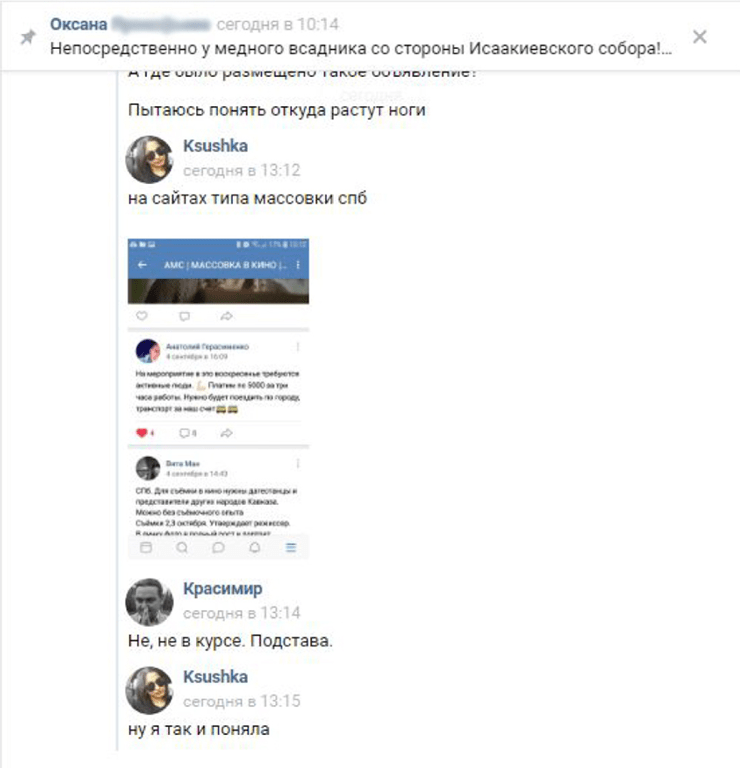The height and width of the screenshot is (768, 740).
Task: Click Красимир's avatar picture
Action: pyautogui.click(x=149, y=602)
